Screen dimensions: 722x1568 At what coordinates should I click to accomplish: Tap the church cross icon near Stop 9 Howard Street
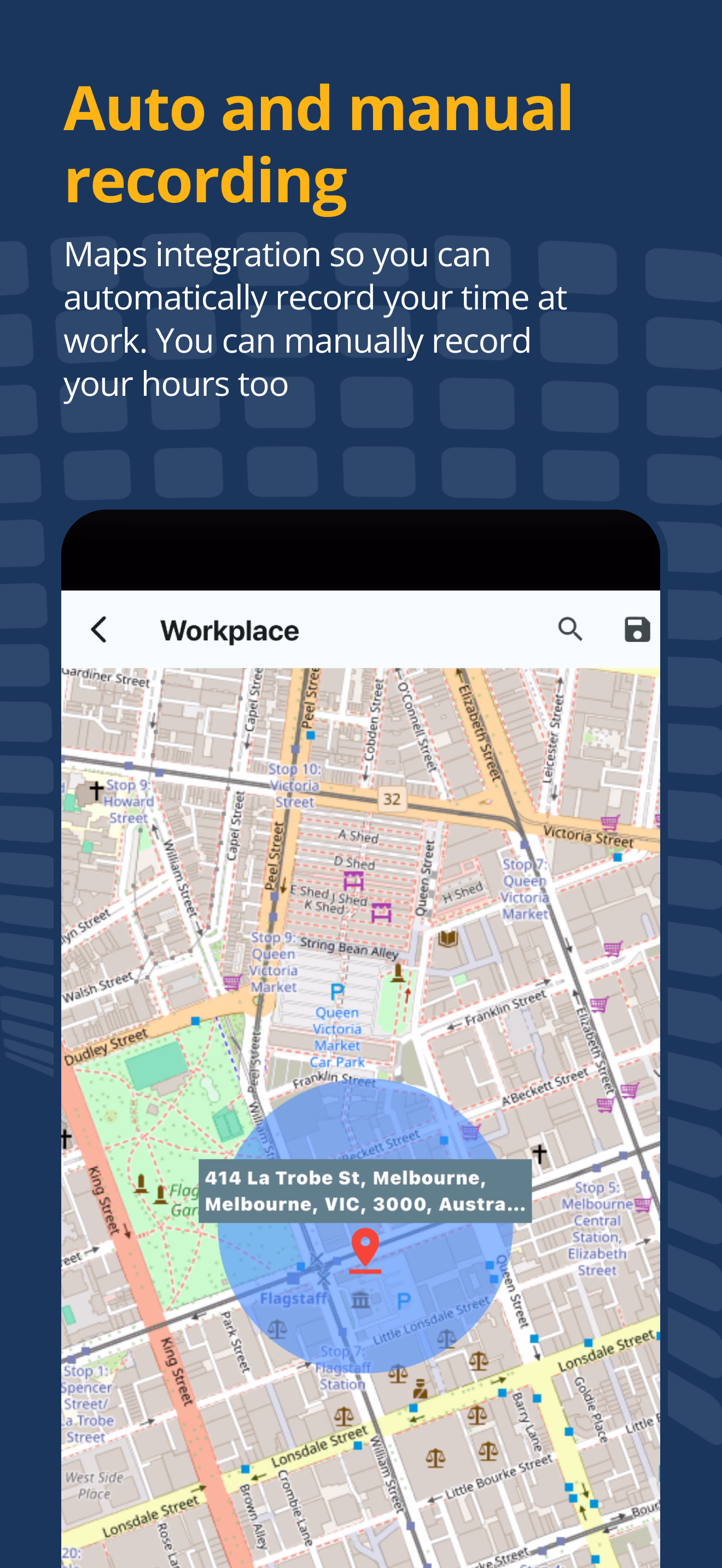[x=96, y=791]
